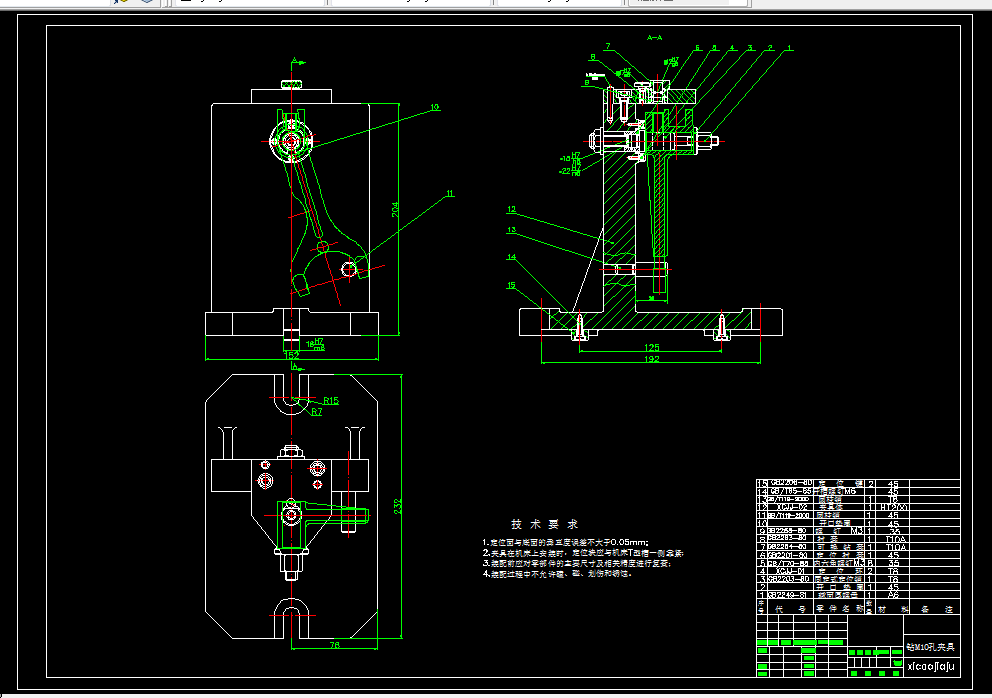Select requirement line 1 mentioning 0.05mm
This screenshot has height=698, width=992.
(566, 542)
